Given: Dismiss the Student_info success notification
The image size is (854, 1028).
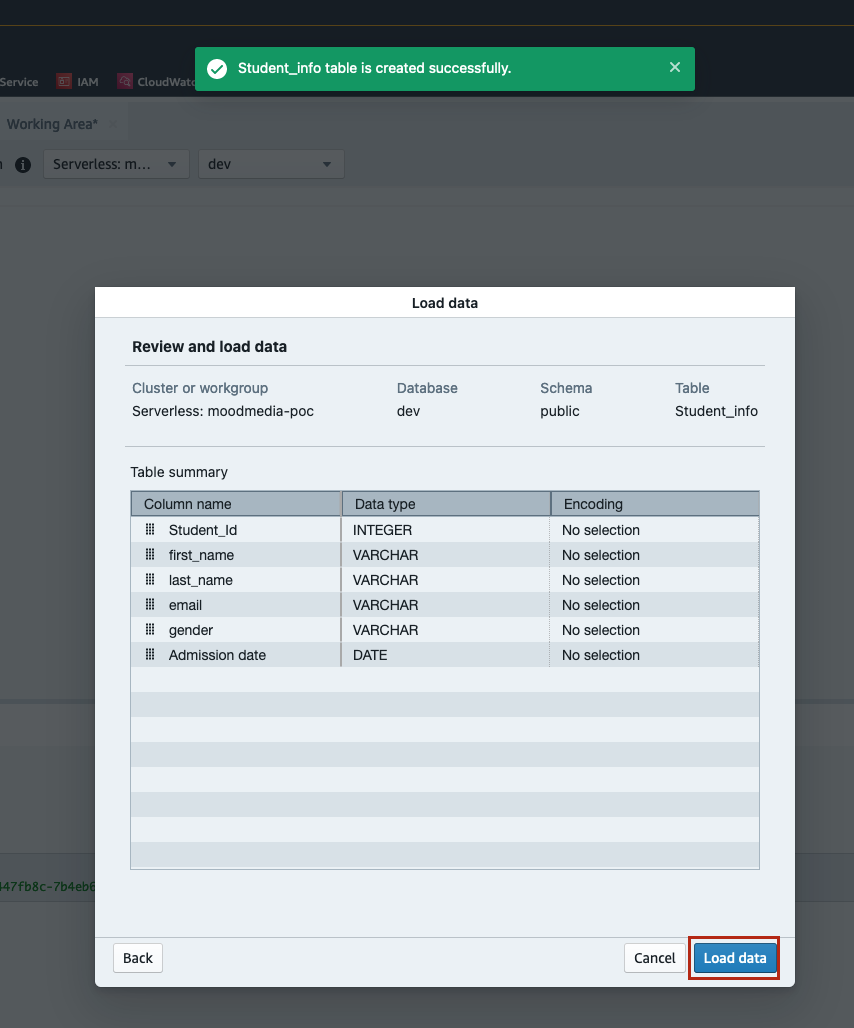Looking at the screenshot, I should [675, 68].
